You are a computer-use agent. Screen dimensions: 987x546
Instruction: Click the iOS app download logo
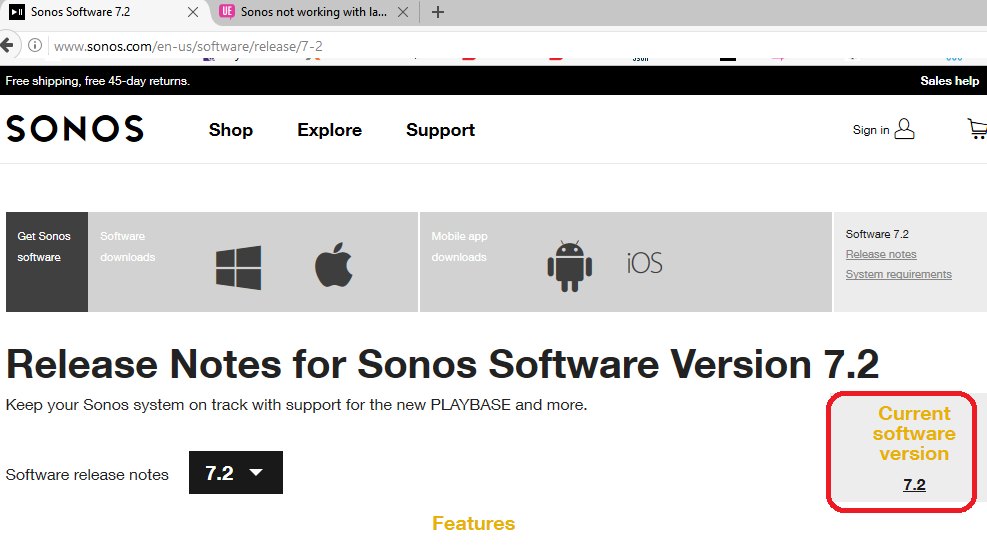click(x=644, y=263)
